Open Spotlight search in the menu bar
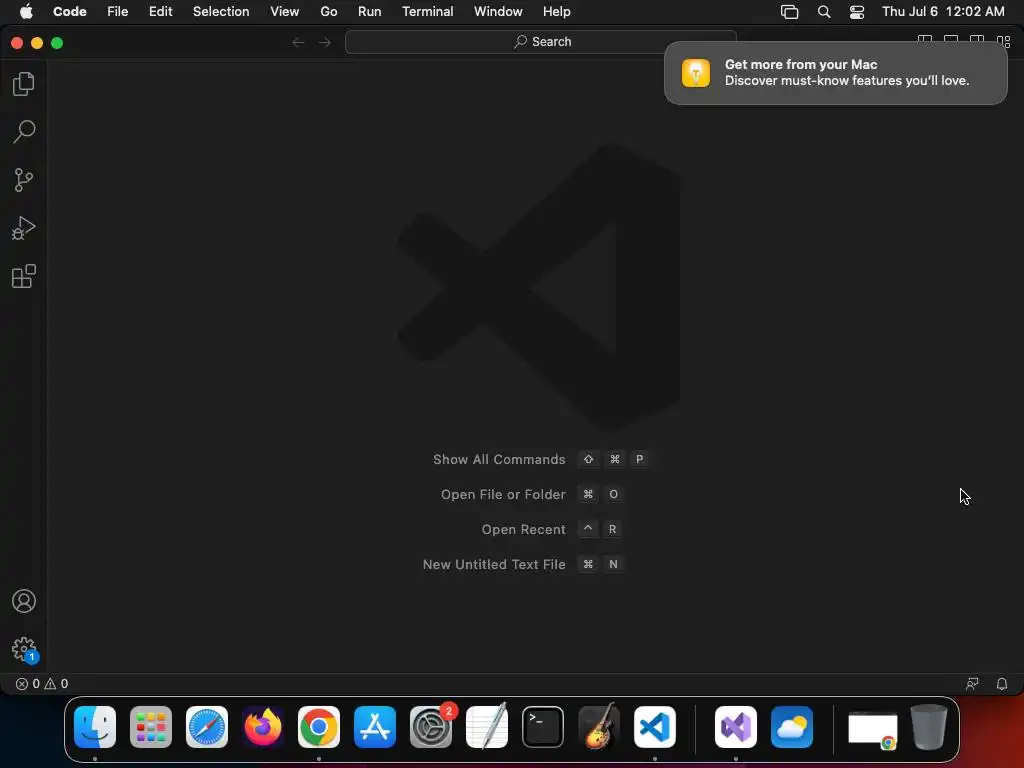 (x=824, y=12)
